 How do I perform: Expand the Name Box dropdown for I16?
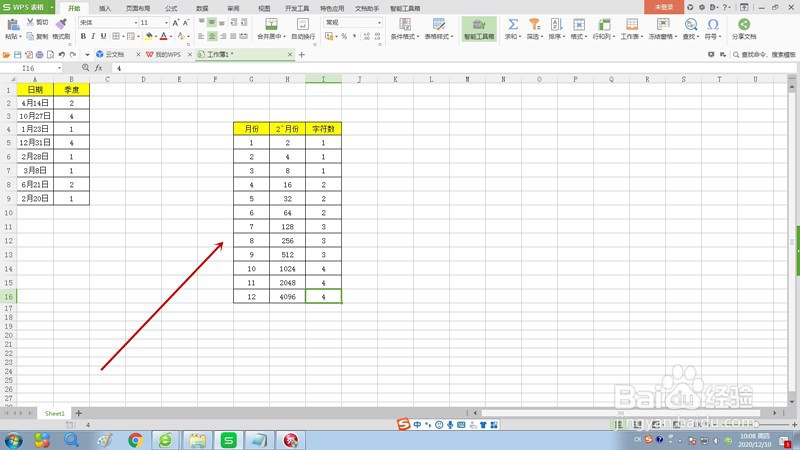pos(59,68)
